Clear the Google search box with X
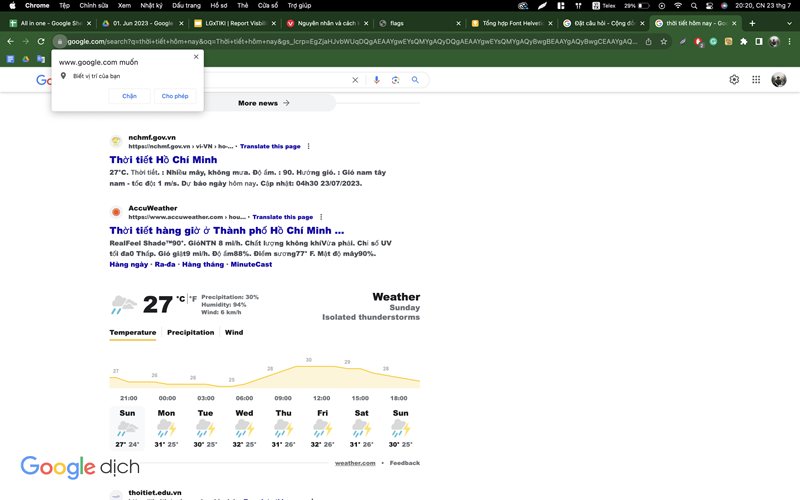This screenshot has height=500, width=800. 355,80
